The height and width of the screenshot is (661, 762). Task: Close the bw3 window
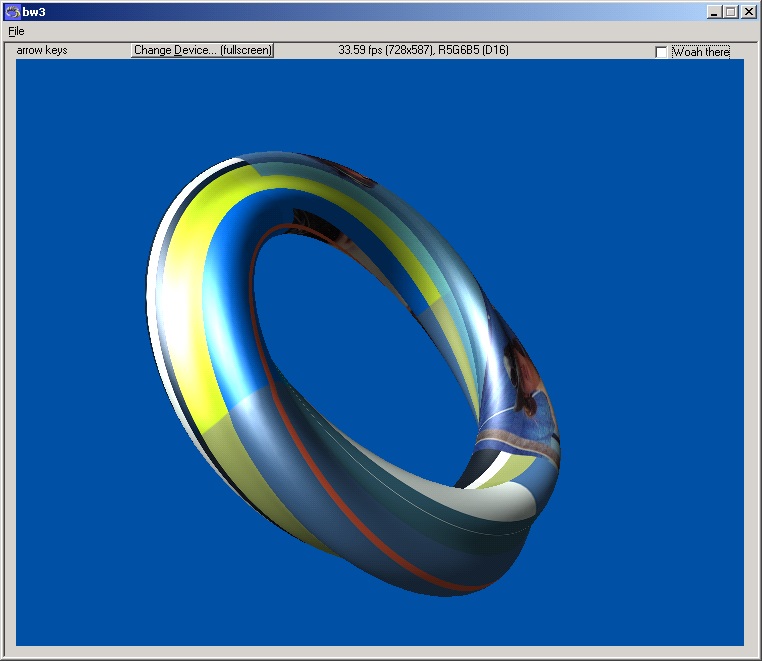point(748,11)
